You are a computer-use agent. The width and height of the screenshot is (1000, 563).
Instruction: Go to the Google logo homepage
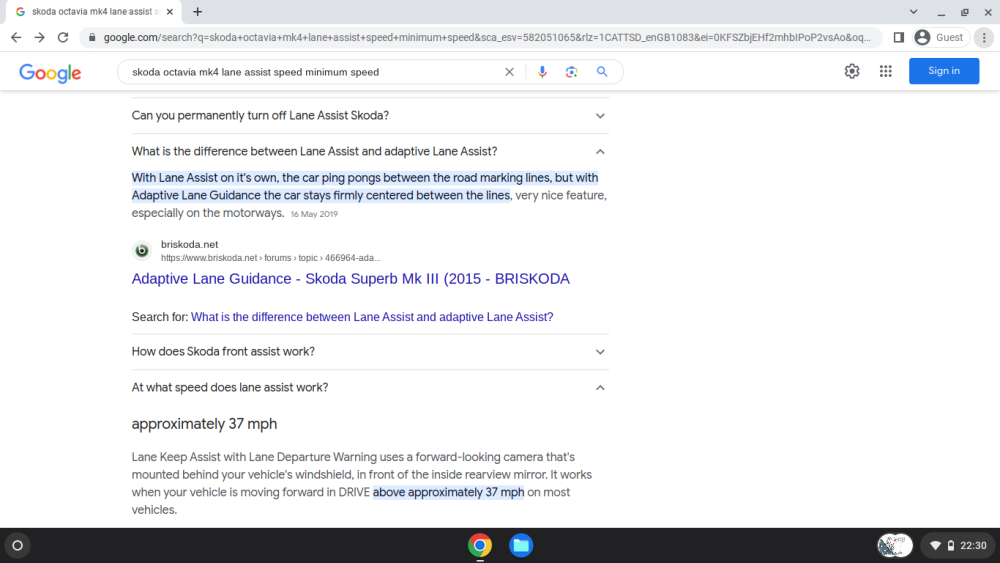coord(50,73)
